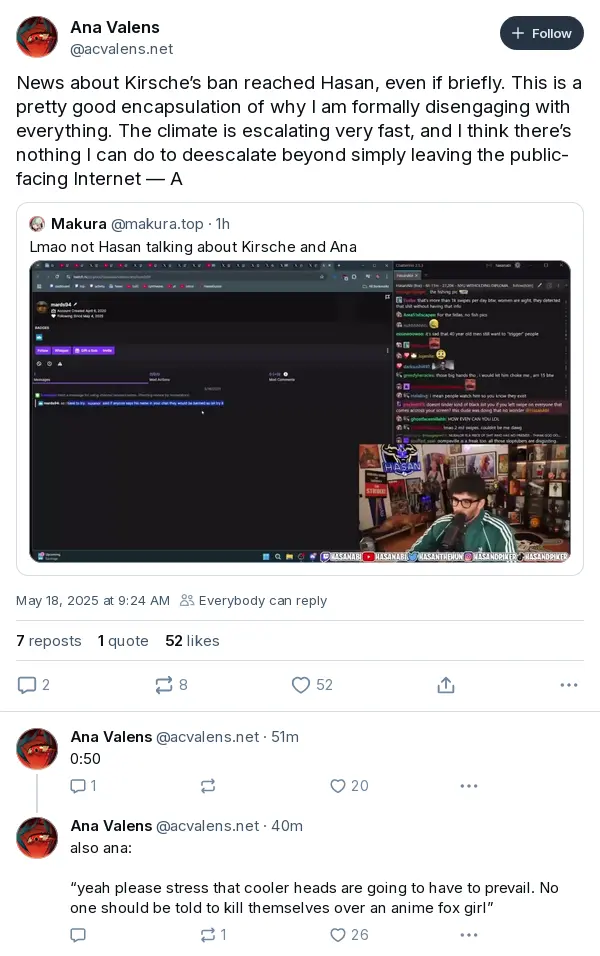600x956 pixels.
Task: Like the main post with the heart icon
Action: pyautogui.click(x=301, y=685)
